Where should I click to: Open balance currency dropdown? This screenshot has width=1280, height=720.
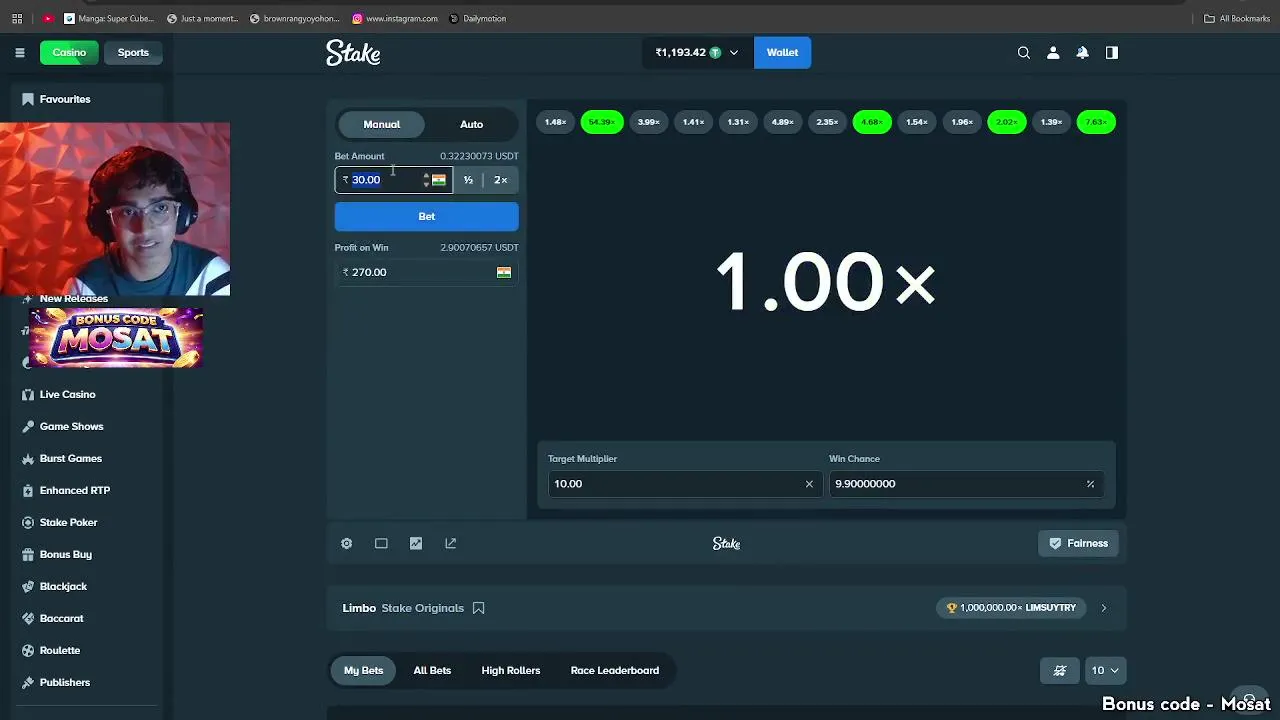point(698,53)
